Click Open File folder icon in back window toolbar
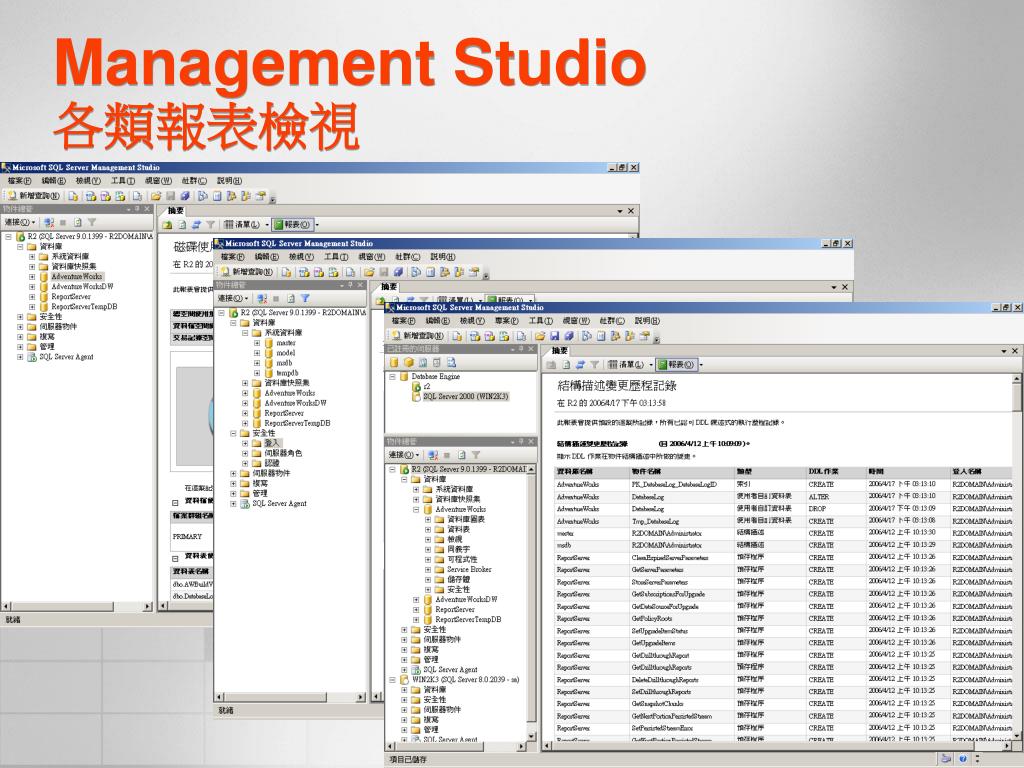The height and width of the screenshot is (768, 1024). 155,195
